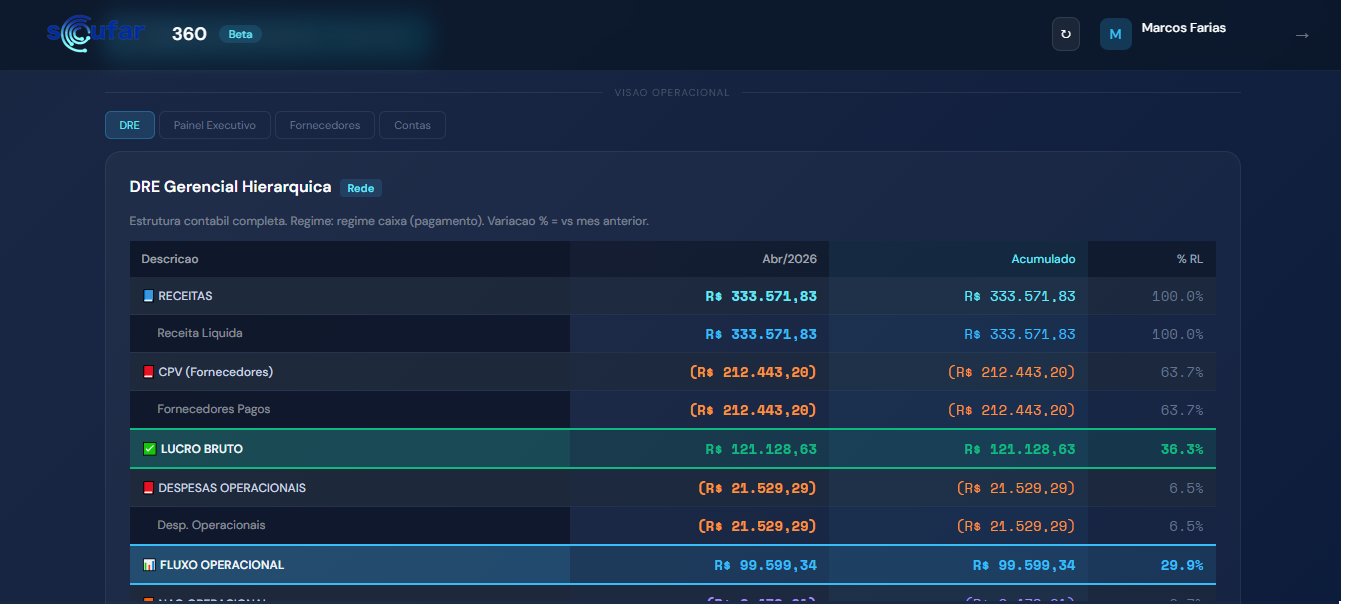This screenshot has height=609, width=1345.
Task: Click Desp. Operacionais Acumulado (R$ 21.529,29)
Action: click(1016, 526)
